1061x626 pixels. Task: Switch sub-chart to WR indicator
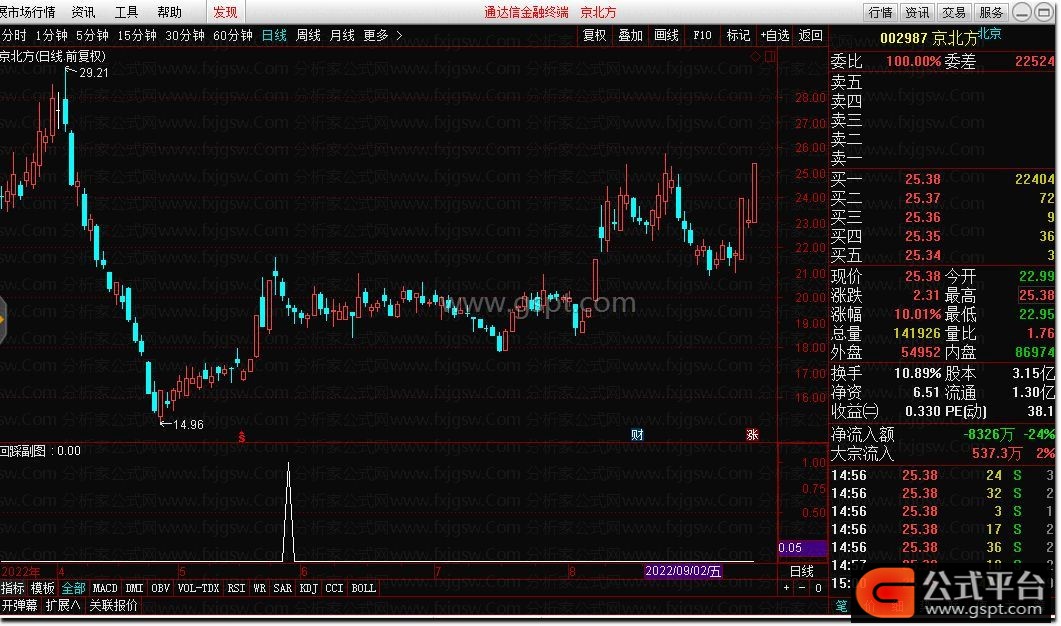pyautogui.click(x=260, y=588)
